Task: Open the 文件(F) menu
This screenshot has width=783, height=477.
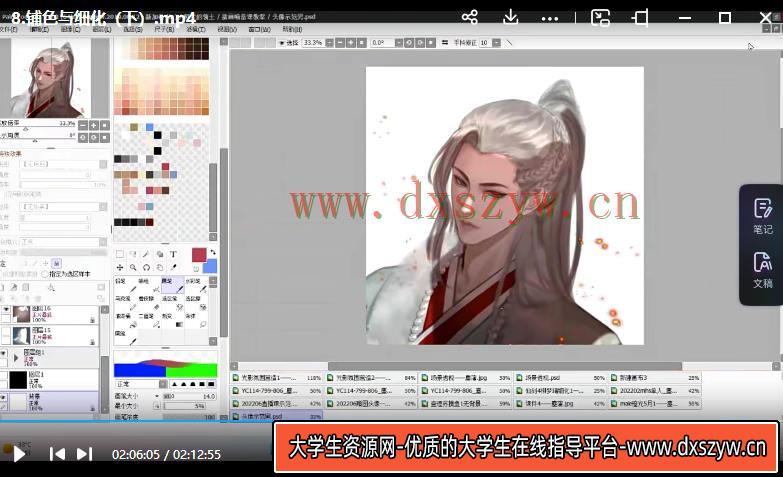Action: point(8,29)
